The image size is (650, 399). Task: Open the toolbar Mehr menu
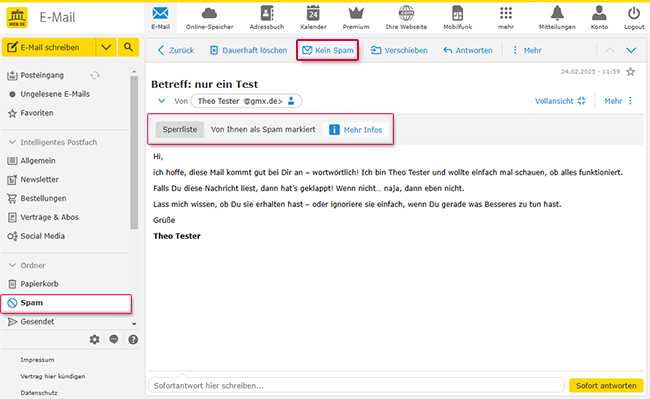527,51
